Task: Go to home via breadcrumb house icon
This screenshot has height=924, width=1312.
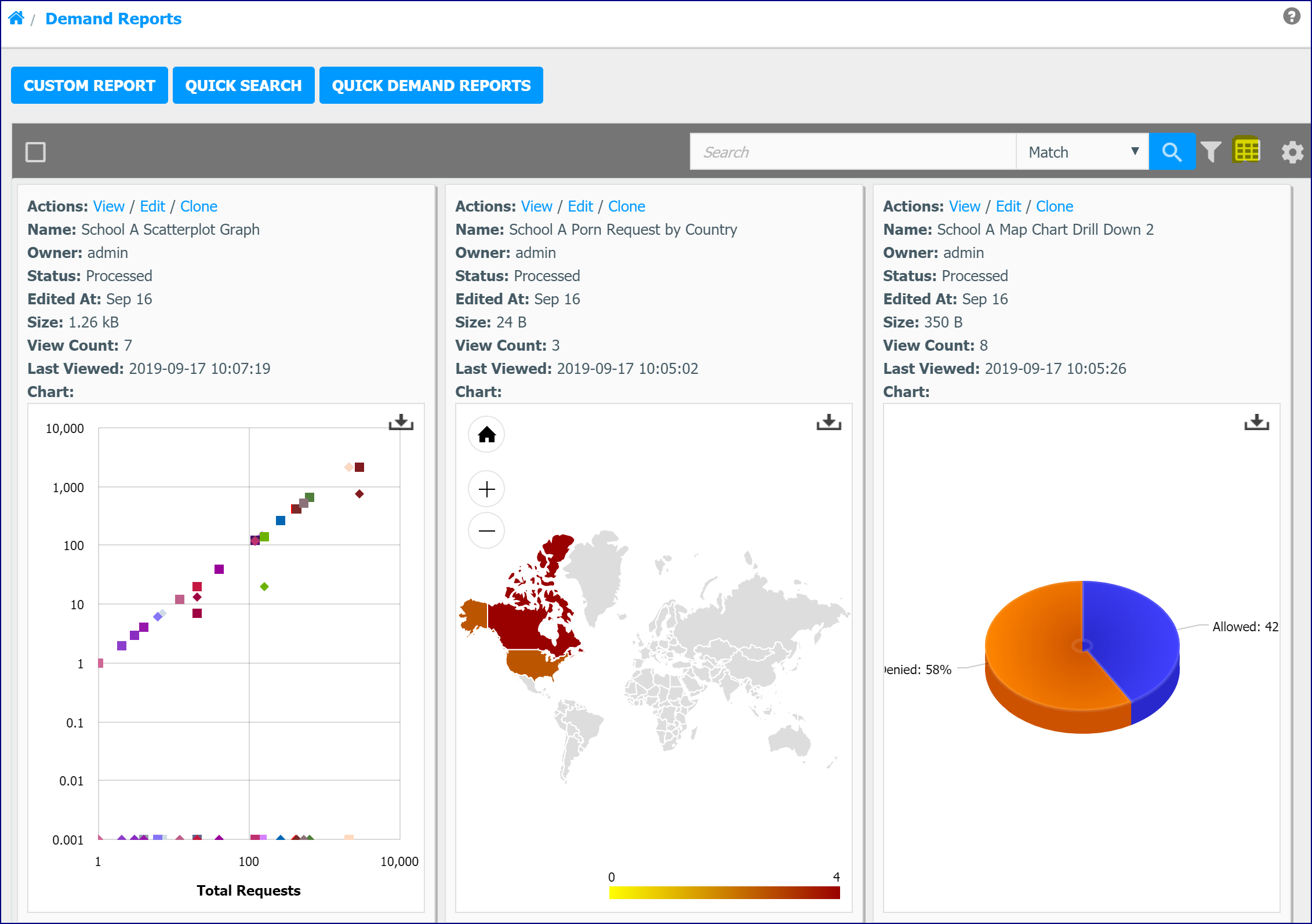Action: point(16,19)
